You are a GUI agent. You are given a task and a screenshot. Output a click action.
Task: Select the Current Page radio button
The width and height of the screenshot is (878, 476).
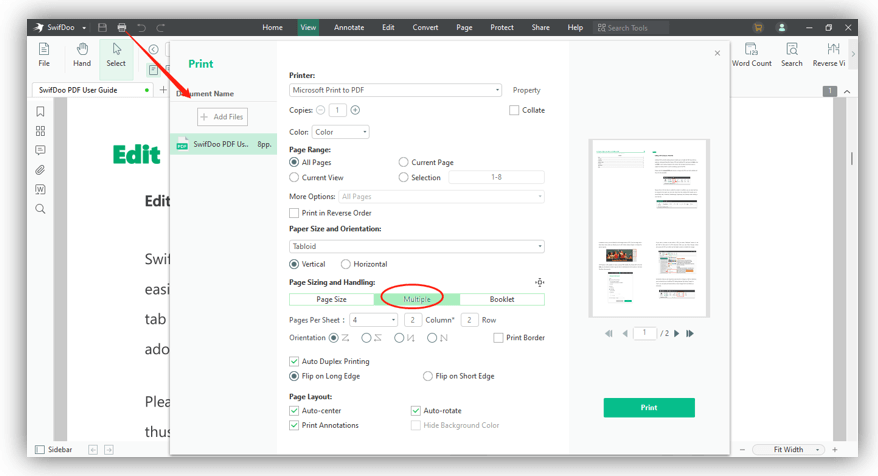(x=403, y=162)
